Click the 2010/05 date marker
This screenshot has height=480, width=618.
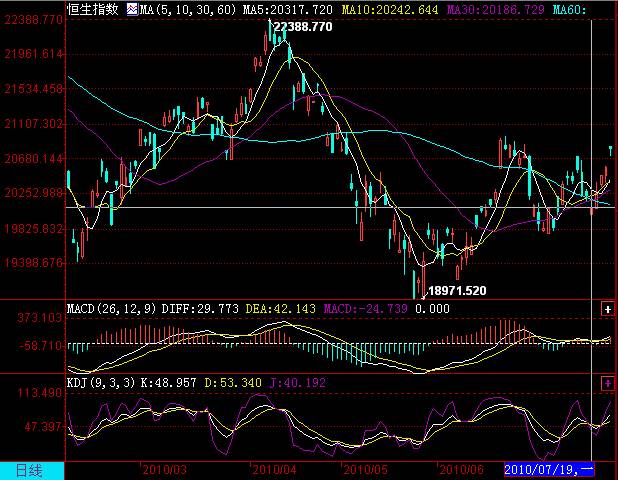point(365,470)
